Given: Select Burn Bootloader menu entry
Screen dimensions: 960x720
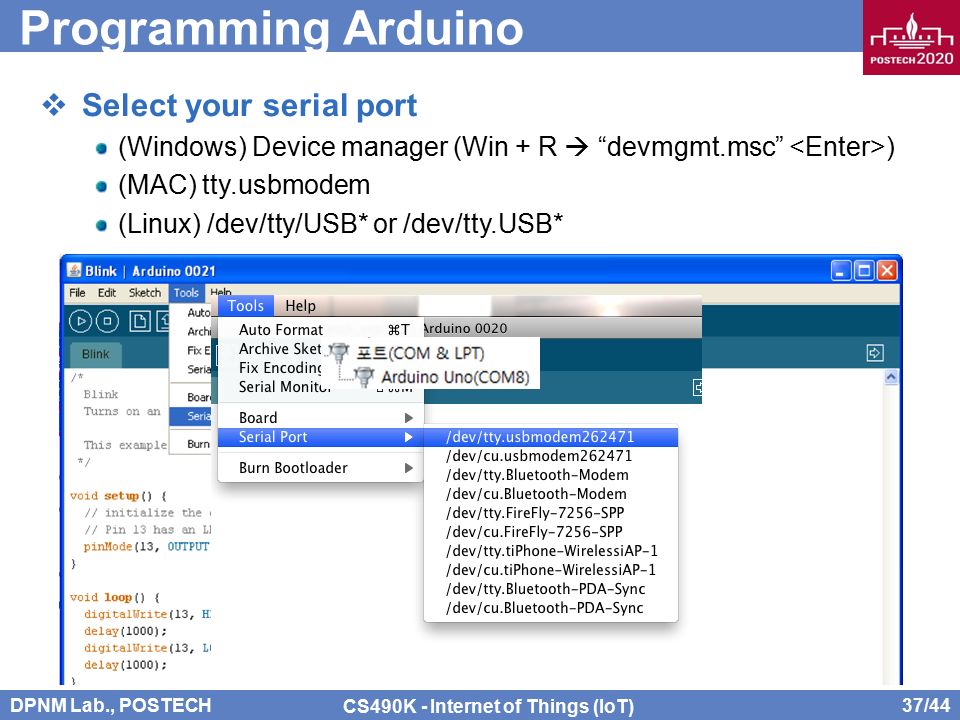Looking at the screenshot, I should tap(320, 468).
